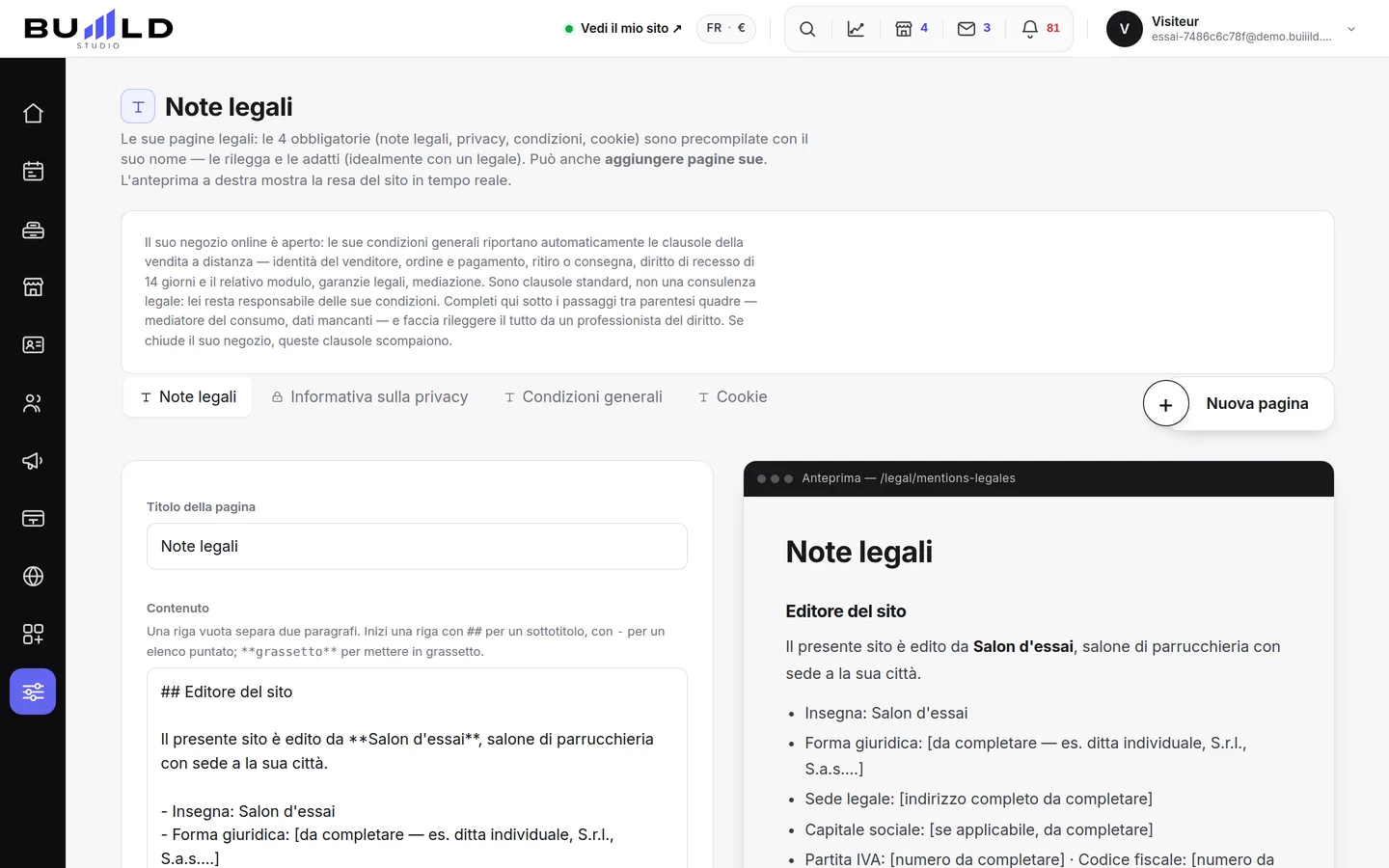The width and height of the screenshot is (1389, 868).
Task: Click the Titolo della pagina input field
Action: click(x=417, y=547)
